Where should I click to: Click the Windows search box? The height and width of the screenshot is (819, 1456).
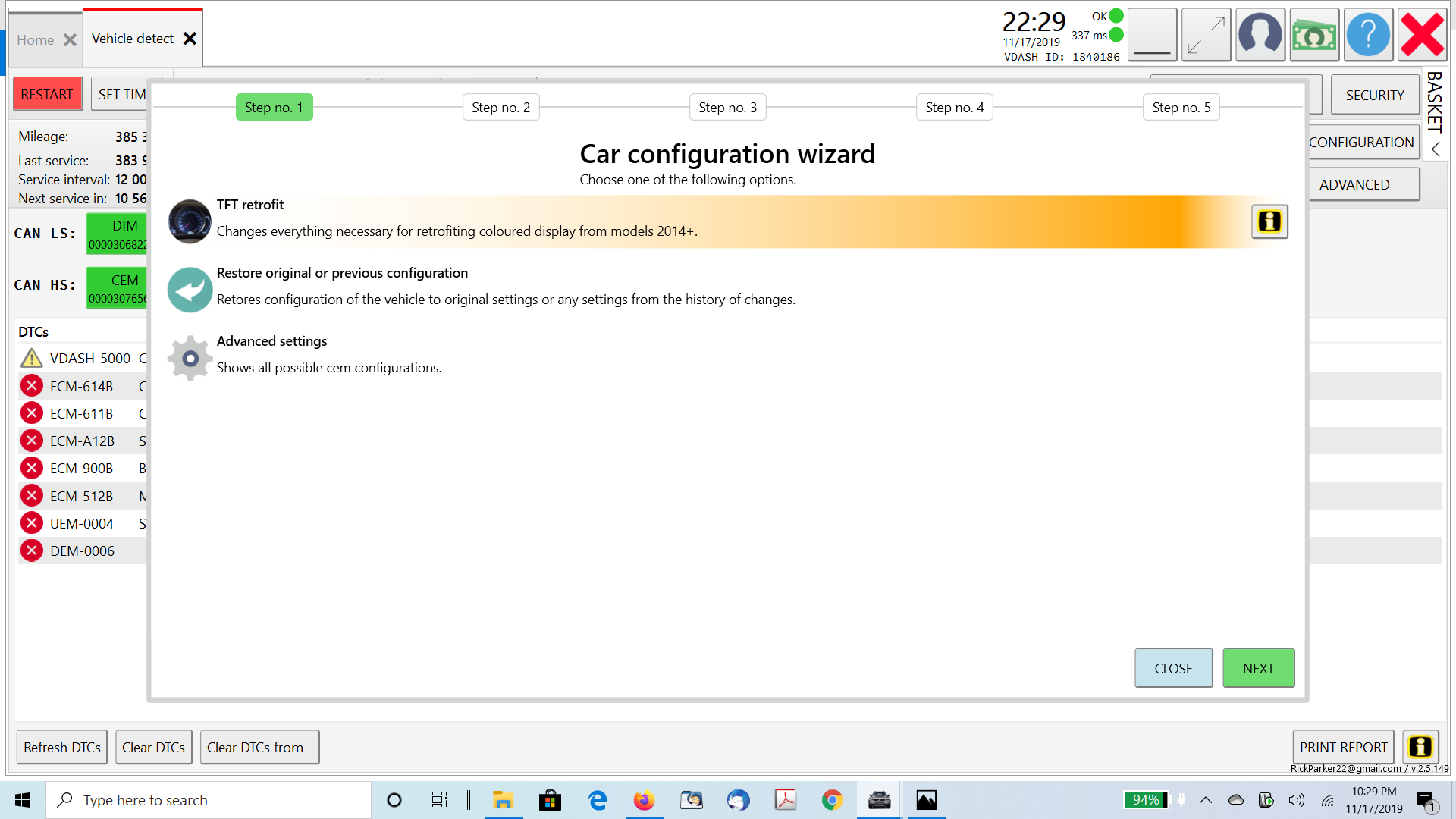(x=209, y=800)
